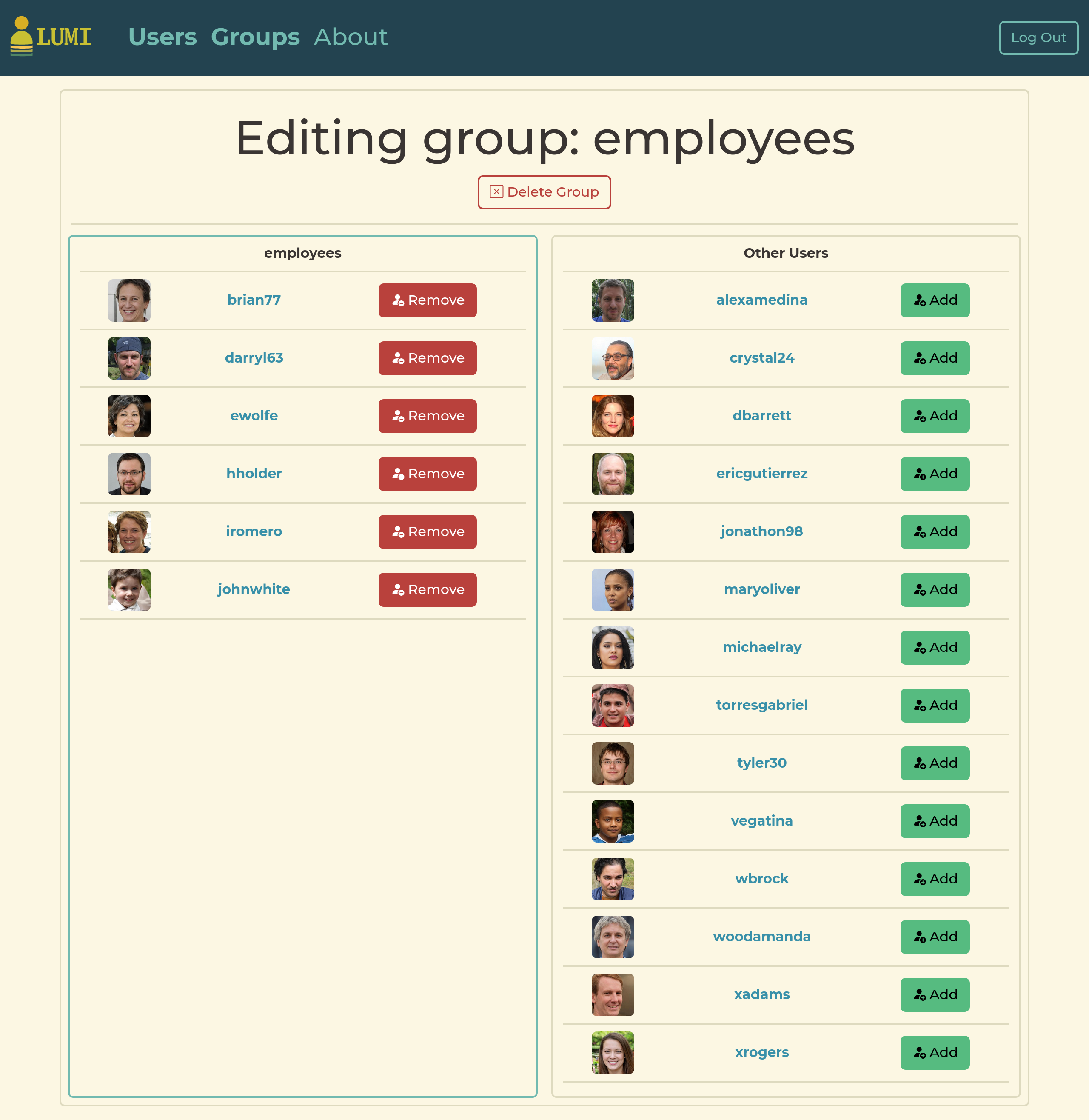
Task: Add tyler30 to the group
Action: (x=935, y=763)
